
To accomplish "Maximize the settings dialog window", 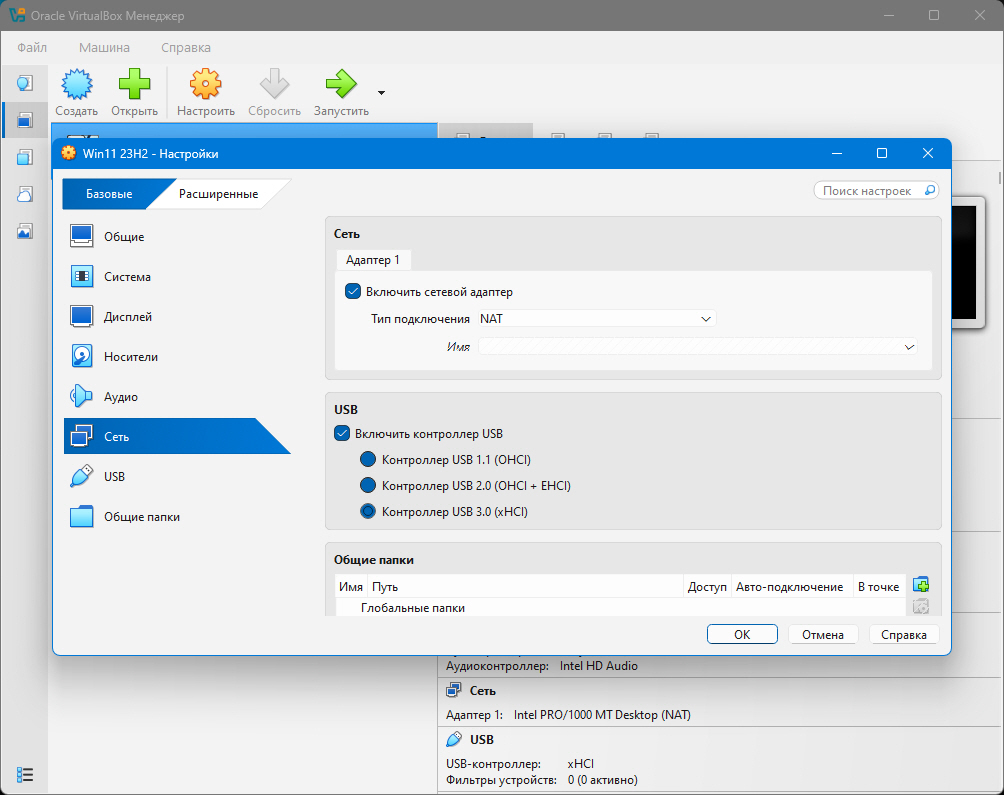I will pyautogui.click(x=882, y=153).
